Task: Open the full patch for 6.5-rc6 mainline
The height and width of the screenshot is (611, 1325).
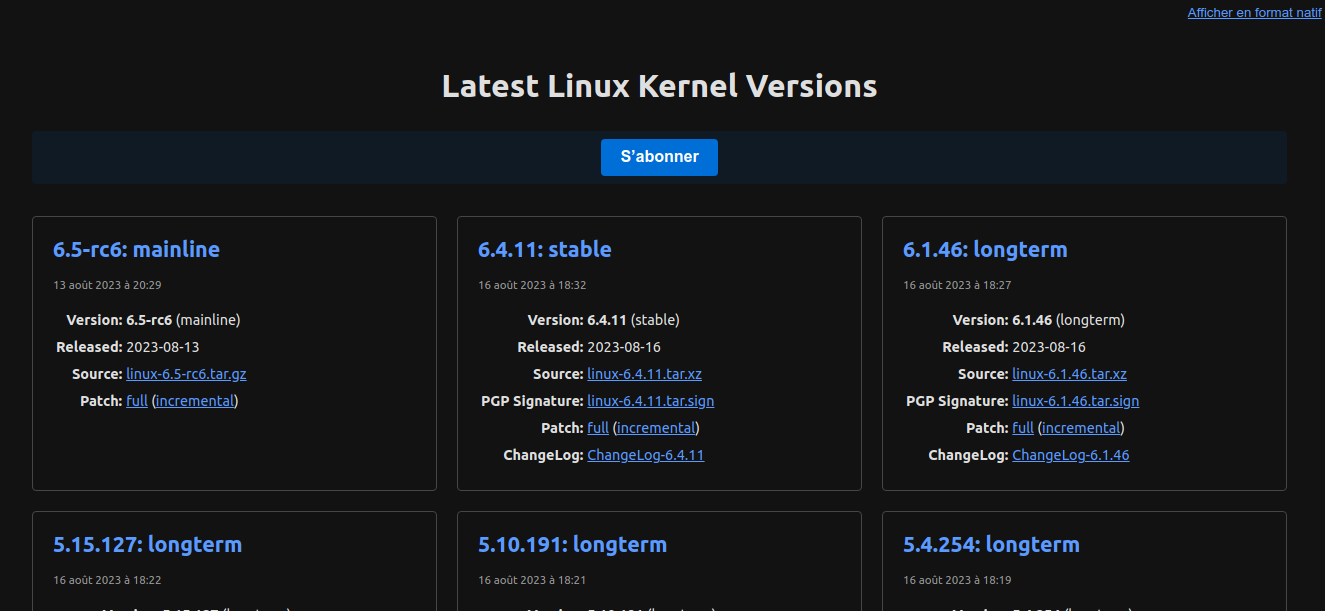Action: (x=137, y=401)
